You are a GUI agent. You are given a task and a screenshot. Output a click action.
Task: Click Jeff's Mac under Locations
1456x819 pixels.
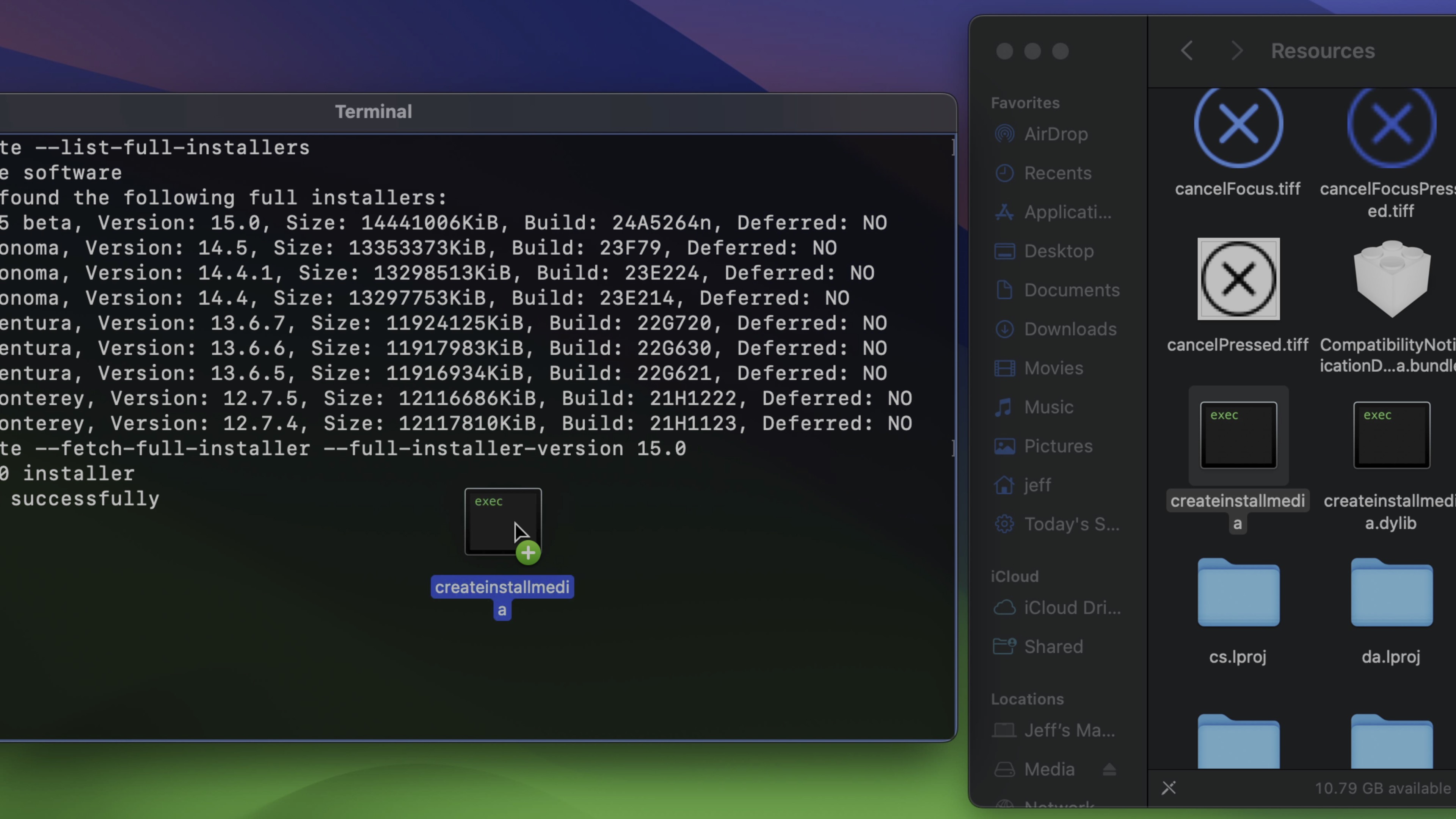[x=1069, y=730]
